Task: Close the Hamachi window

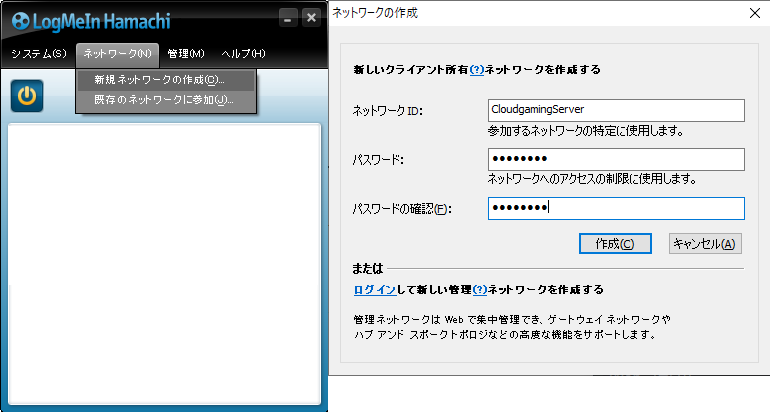Action: pyautogui.click(x=311, y=18)
